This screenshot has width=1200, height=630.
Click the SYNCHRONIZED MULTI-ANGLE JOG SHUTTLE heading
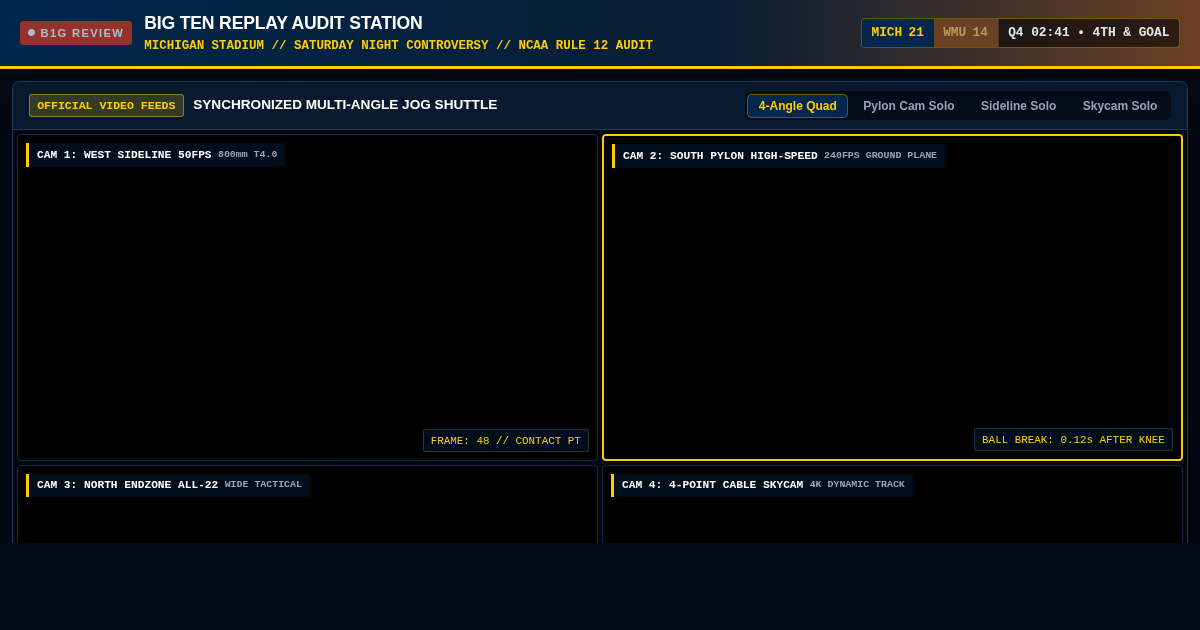[x=345, y=105]
